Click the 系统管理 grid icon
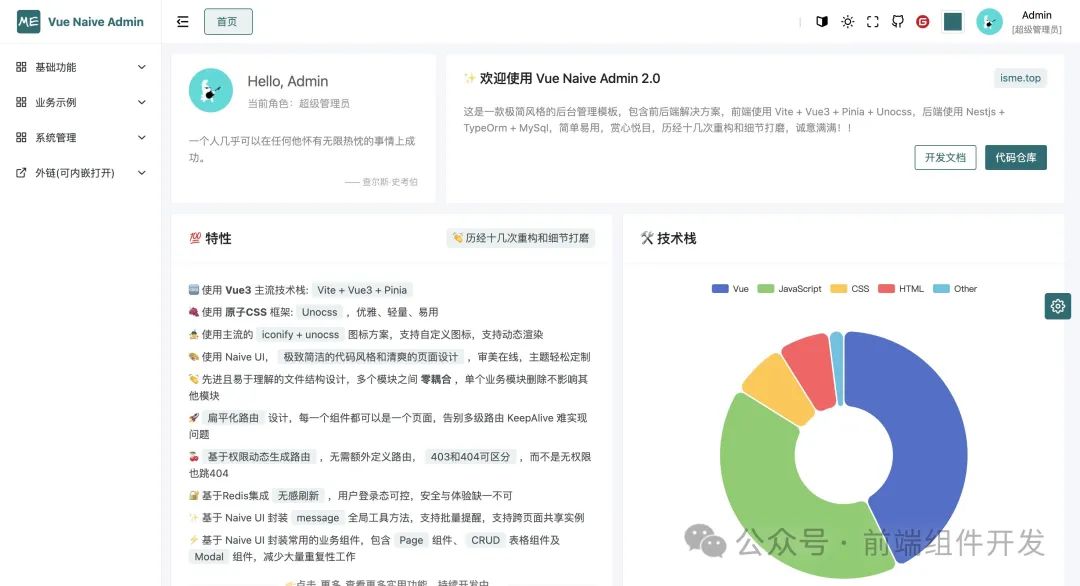The width and height of the screenshot is (1080, 586). coord(21,137)
